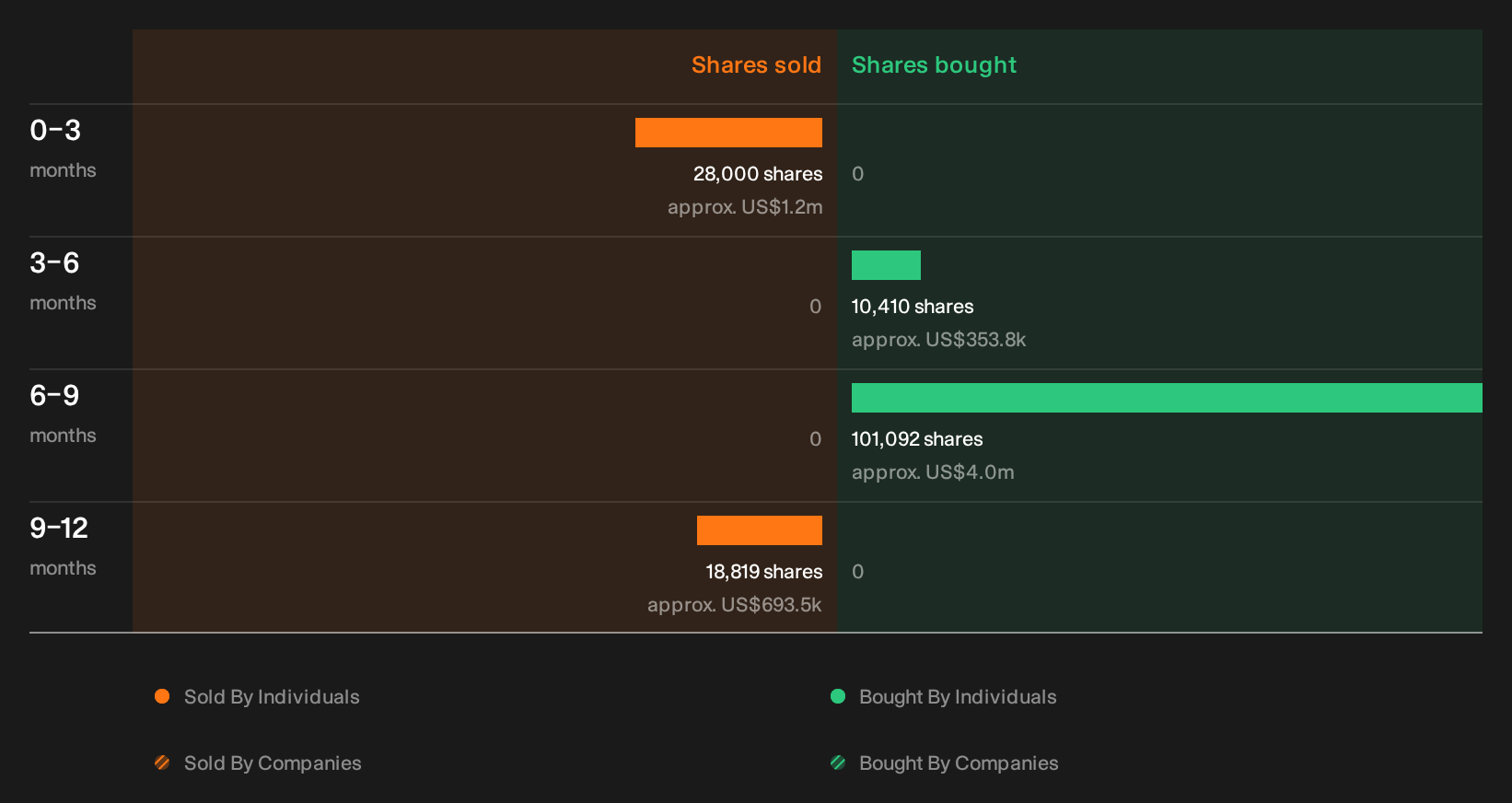Click the '0-3' months row label
1512x803 pixels.
[x=55, y=131]
